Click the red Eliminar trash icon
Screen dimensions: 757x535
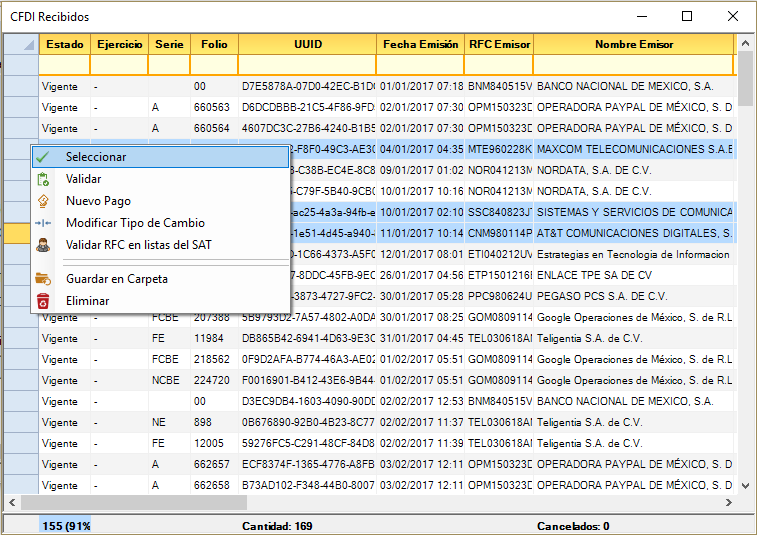[43, 301]
